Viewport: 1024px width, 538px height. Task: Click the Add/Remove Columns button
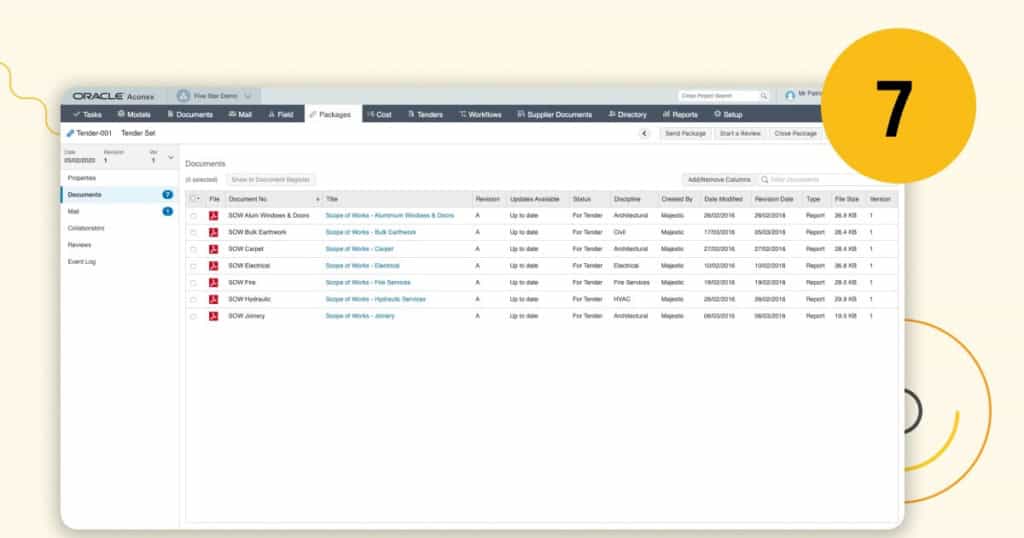[x=718, y=180]
